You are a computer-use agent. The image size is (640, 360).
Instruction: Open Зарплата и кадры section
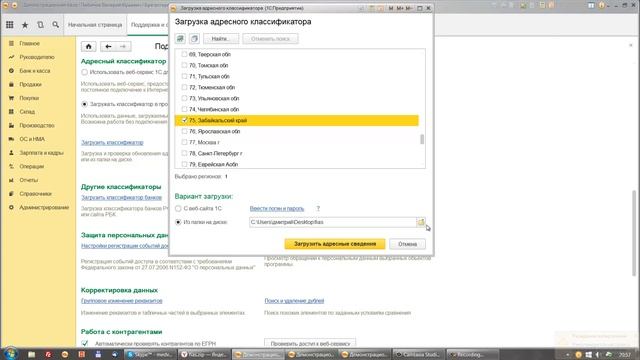point(41,153)
